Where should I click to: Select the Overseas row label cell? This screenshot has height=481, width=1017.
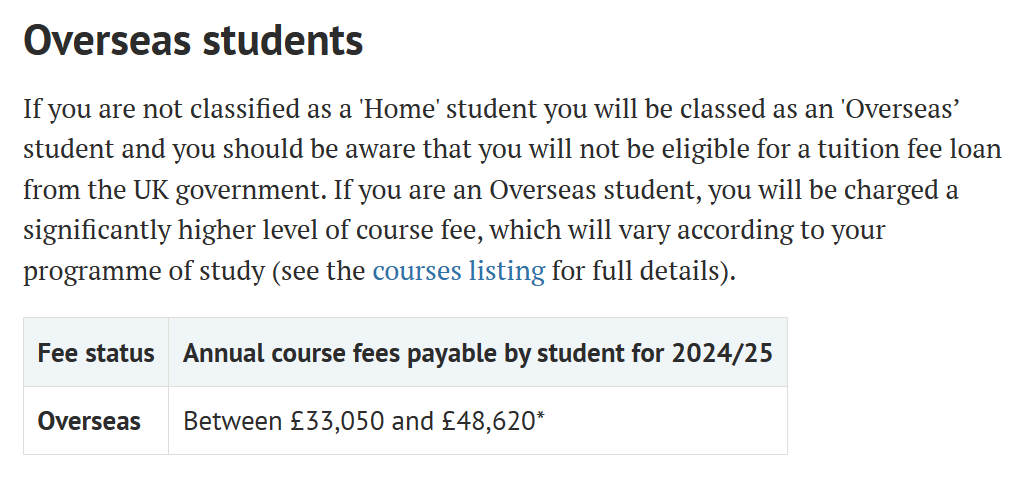coord(96,421)
